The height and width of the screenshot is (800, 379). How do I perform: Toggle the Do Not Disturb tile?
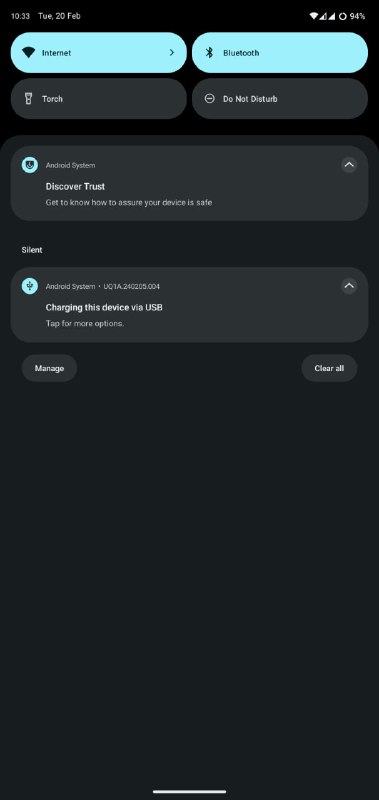280,98
